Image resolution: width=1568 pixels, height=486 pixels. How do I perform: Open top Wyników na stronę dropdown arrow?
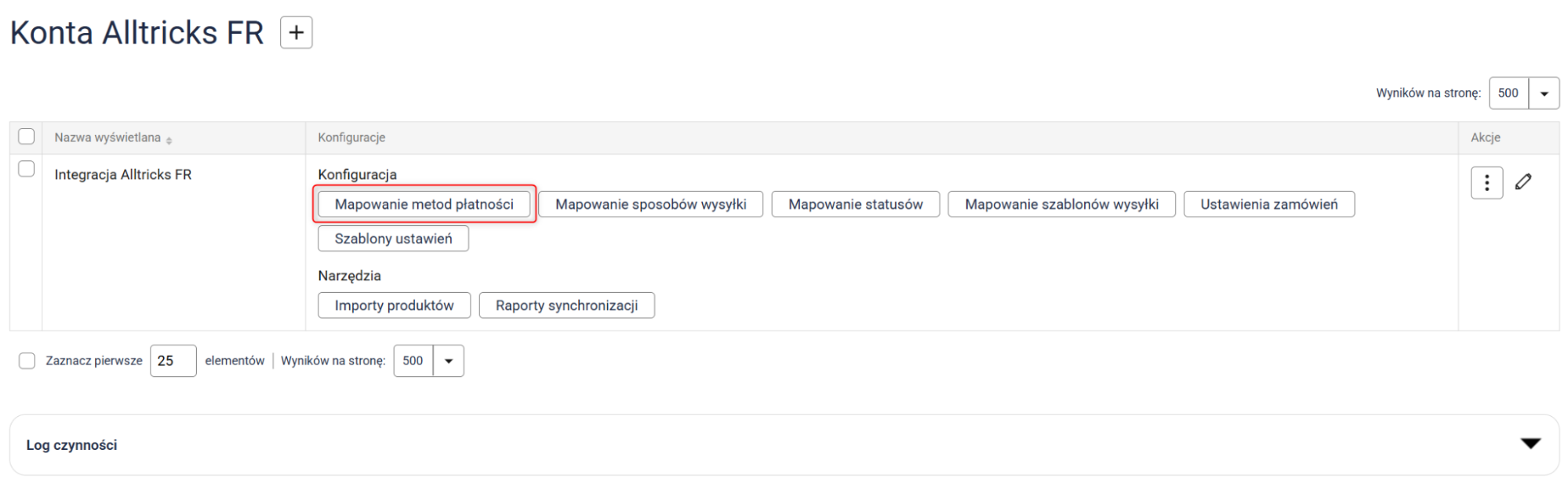(1543, 93)
